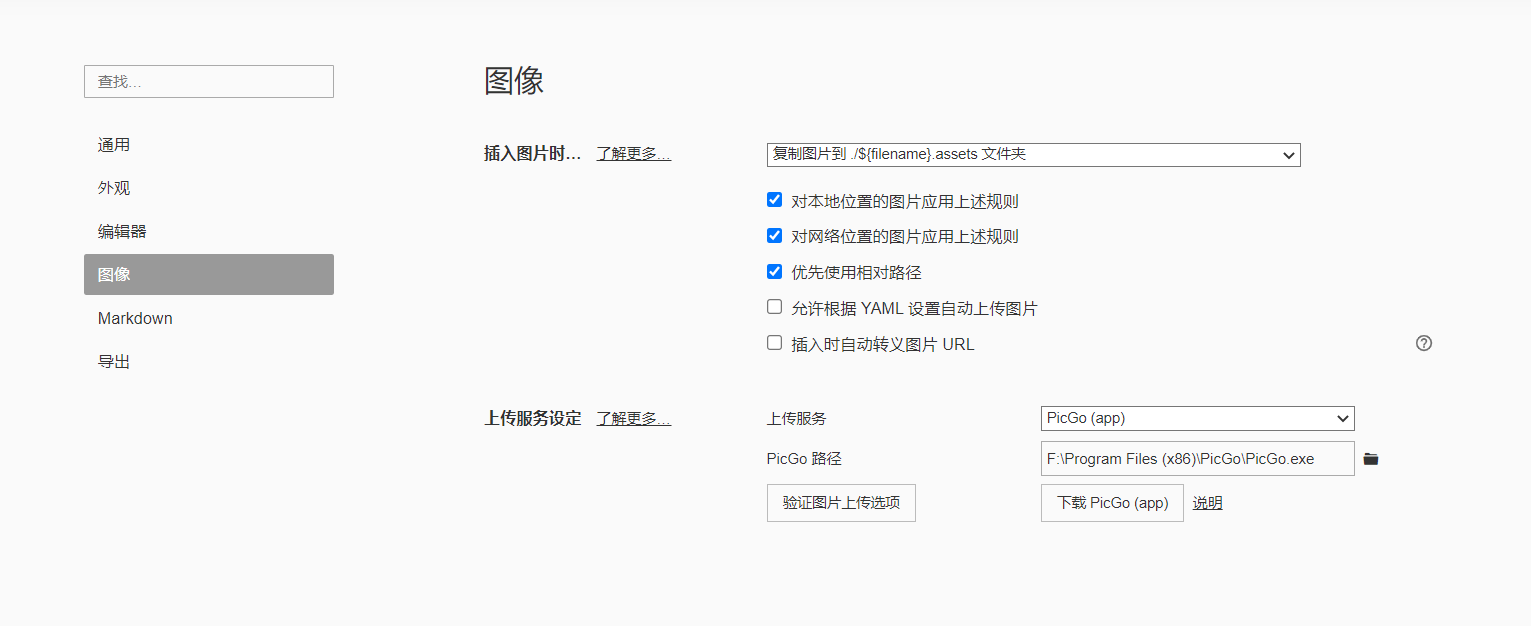
Task: Open the 通用 settings section
Action: click(x=209, y=145)
